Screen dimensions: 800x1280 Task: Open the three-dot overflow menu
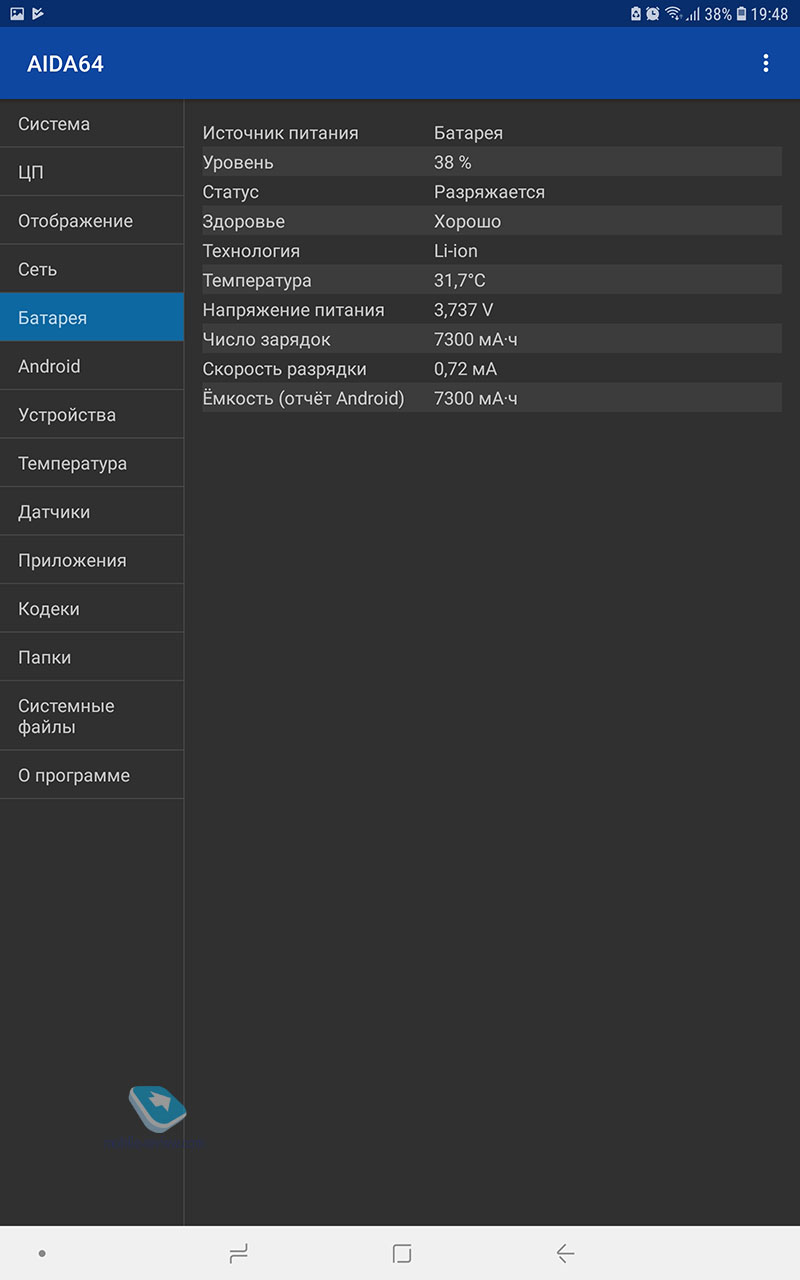(766, 64)
